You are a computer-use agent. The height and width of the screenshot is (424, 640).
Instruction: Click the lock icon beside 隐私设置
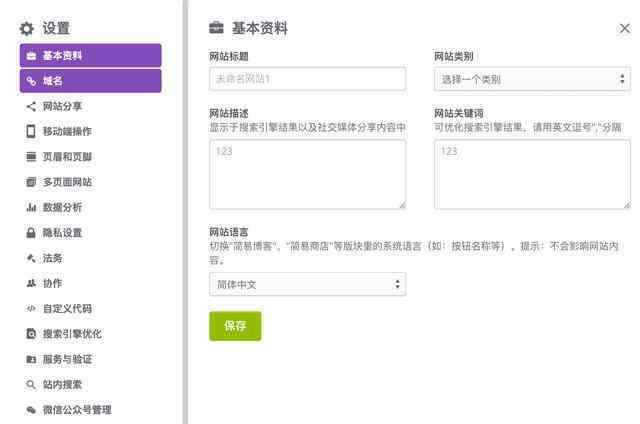(x=31, y=233)
